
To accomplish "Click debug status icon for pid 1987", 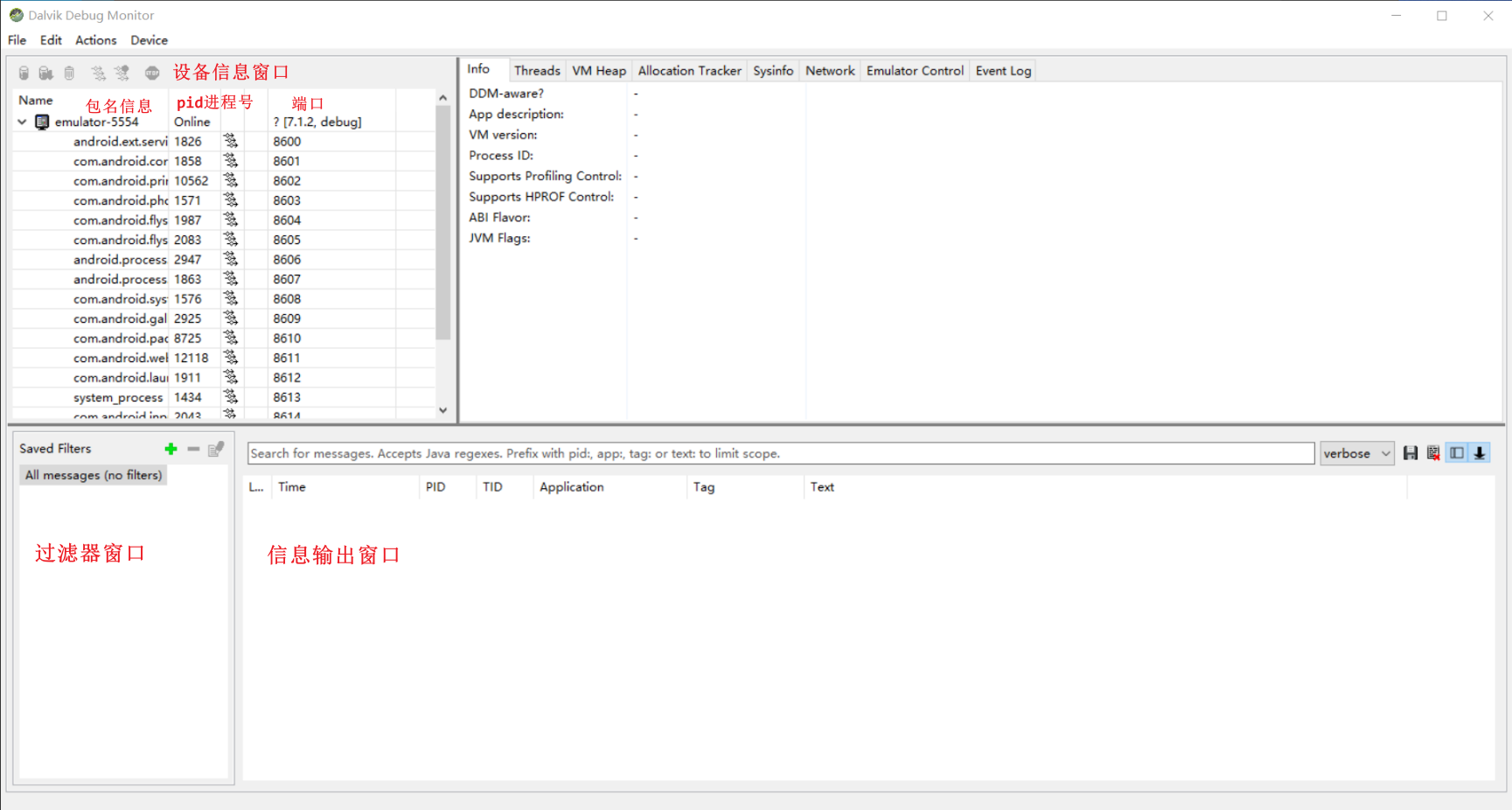I will coord(230,220).
